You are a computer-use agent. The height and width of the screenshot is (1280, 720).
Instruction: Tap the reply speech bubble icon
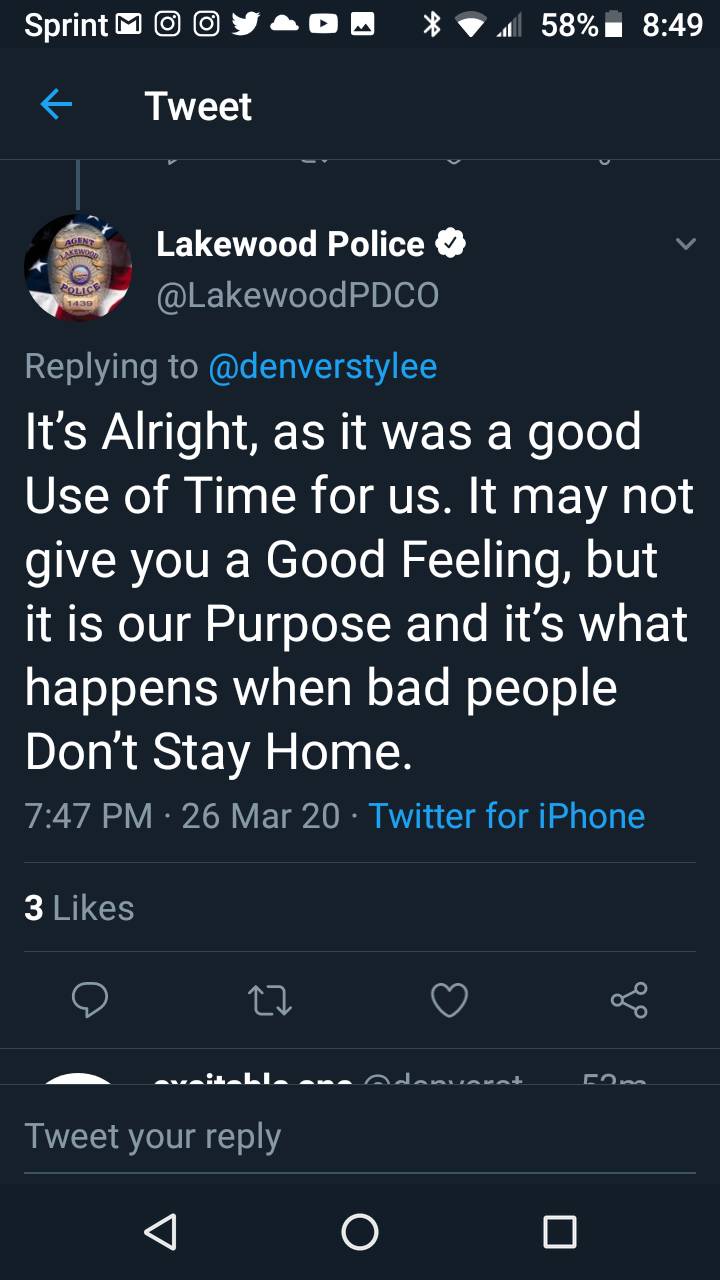pyautogui.click(x=89, y=1000)
